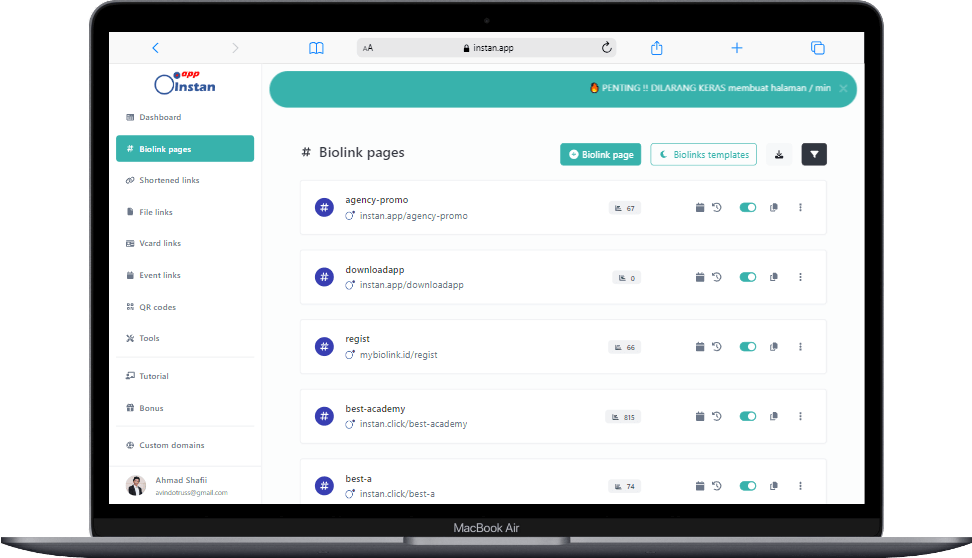Image resolution: width=972 pixels, height=558 pixels.
Task: Toggle off the regist biolink switch
Action: point(747,347)
